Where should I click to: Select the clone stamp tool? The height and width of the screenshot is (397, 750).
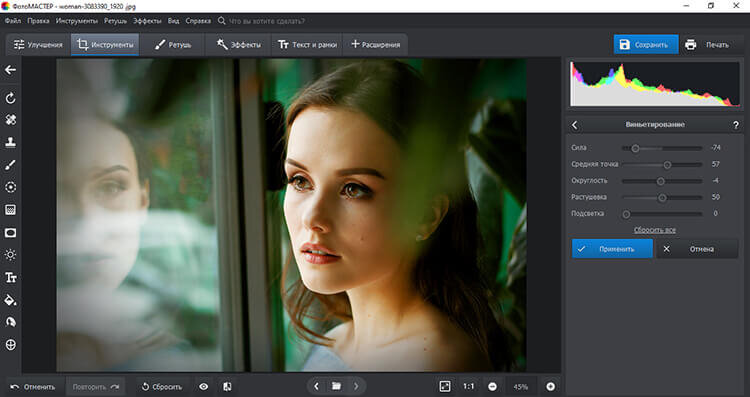pos(10,142)
